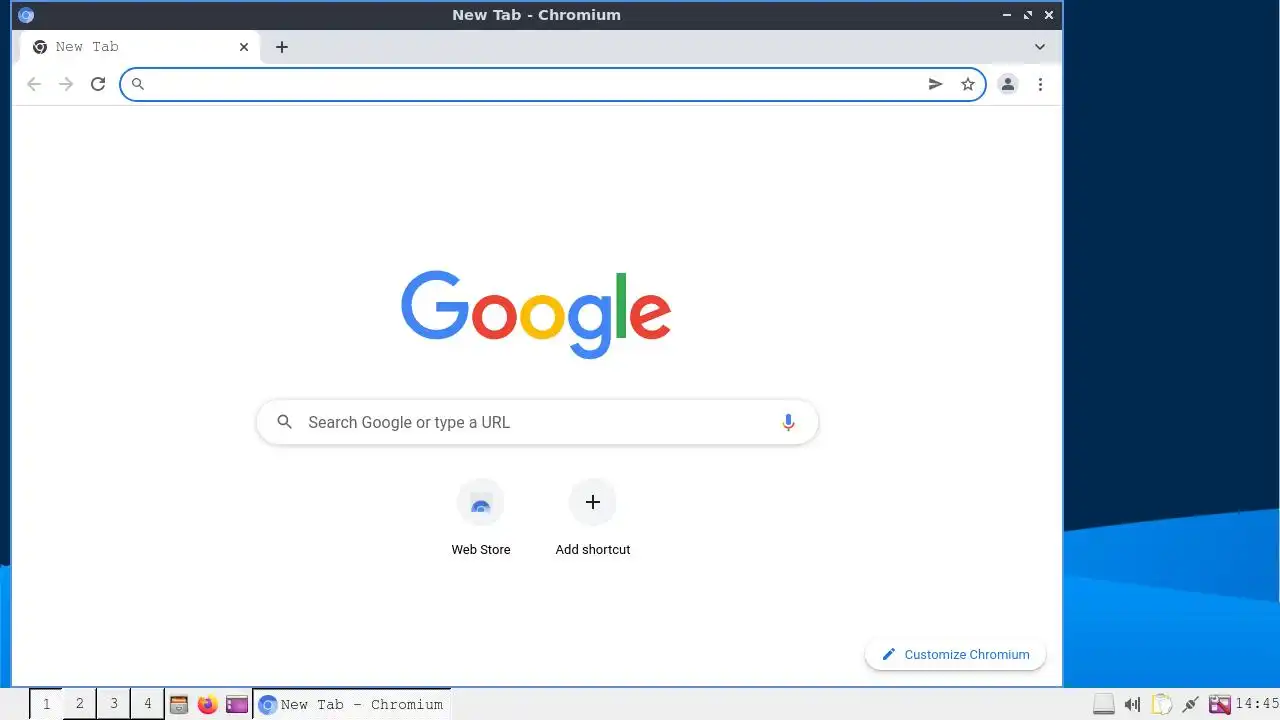Maximize the Chromium window
This screenshot has height=720, width=1280.
tap(1028, 15)
